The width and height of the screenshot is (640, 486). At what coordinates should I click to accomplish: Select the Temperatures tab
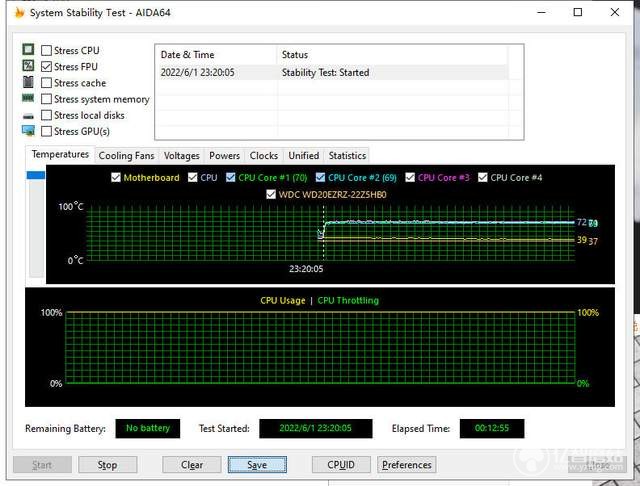click(60, 154)
